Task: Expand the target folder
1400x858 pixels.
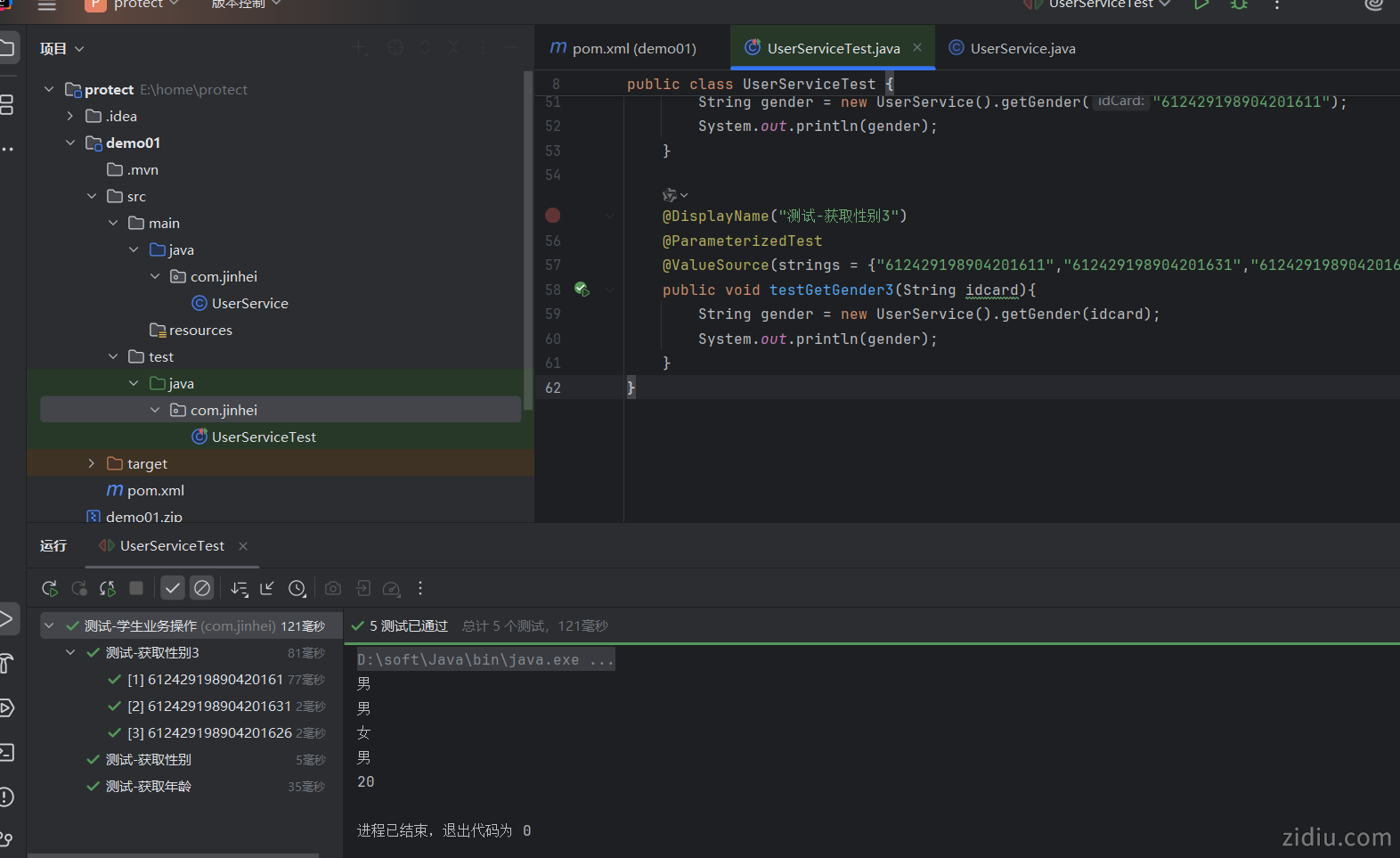Action: click(x=92, y=463)
